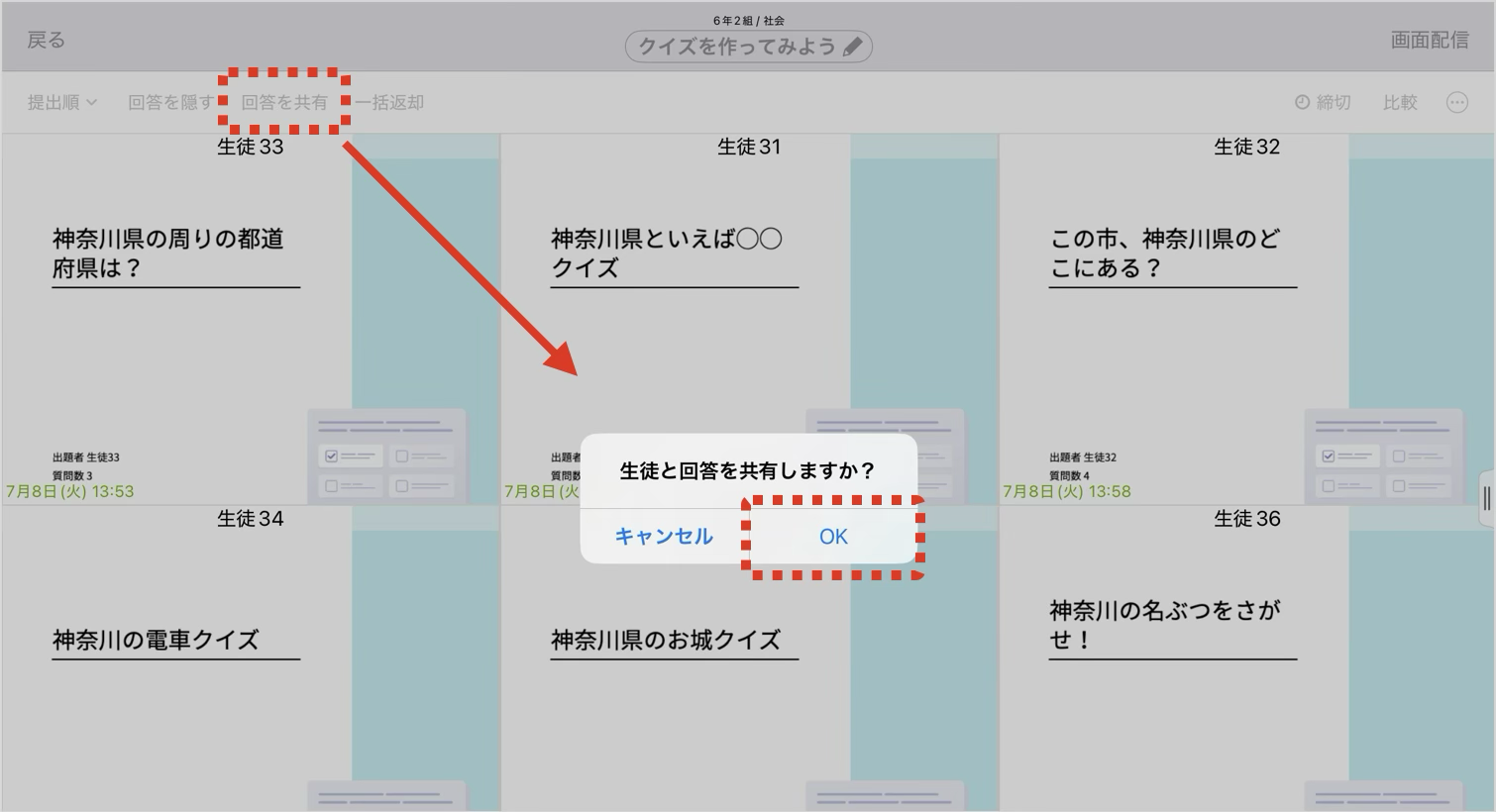Click the pencil edit icon
This screenshot has width=1496, height=812.
point(852,47)
